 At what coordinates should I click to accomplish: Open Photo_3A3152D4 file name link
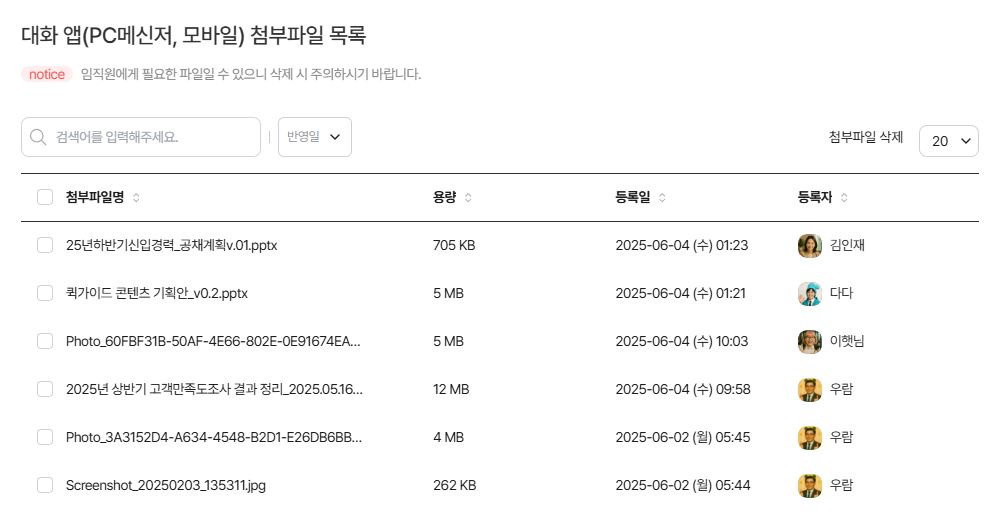click(213, 437)
